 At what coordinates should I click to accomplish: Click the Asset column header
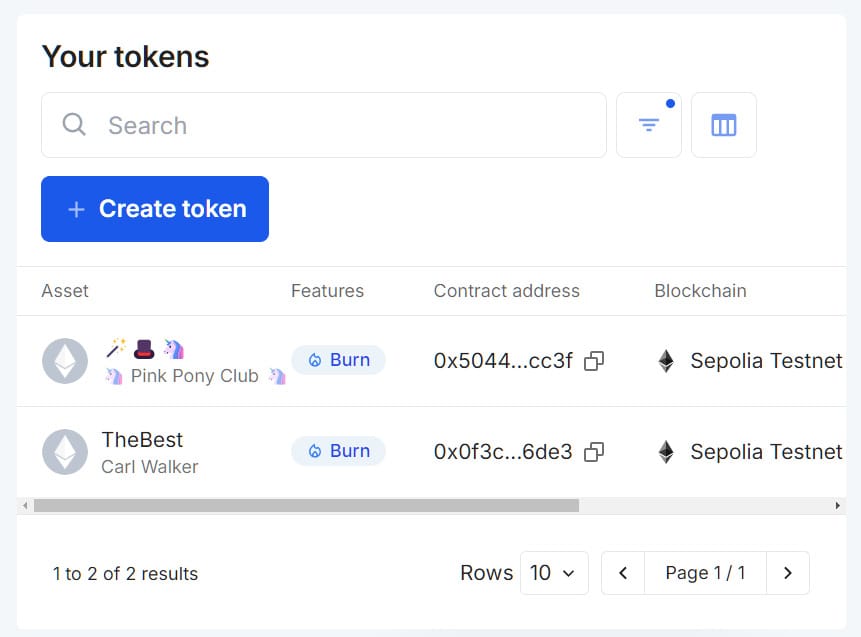[x=64, y=291]
